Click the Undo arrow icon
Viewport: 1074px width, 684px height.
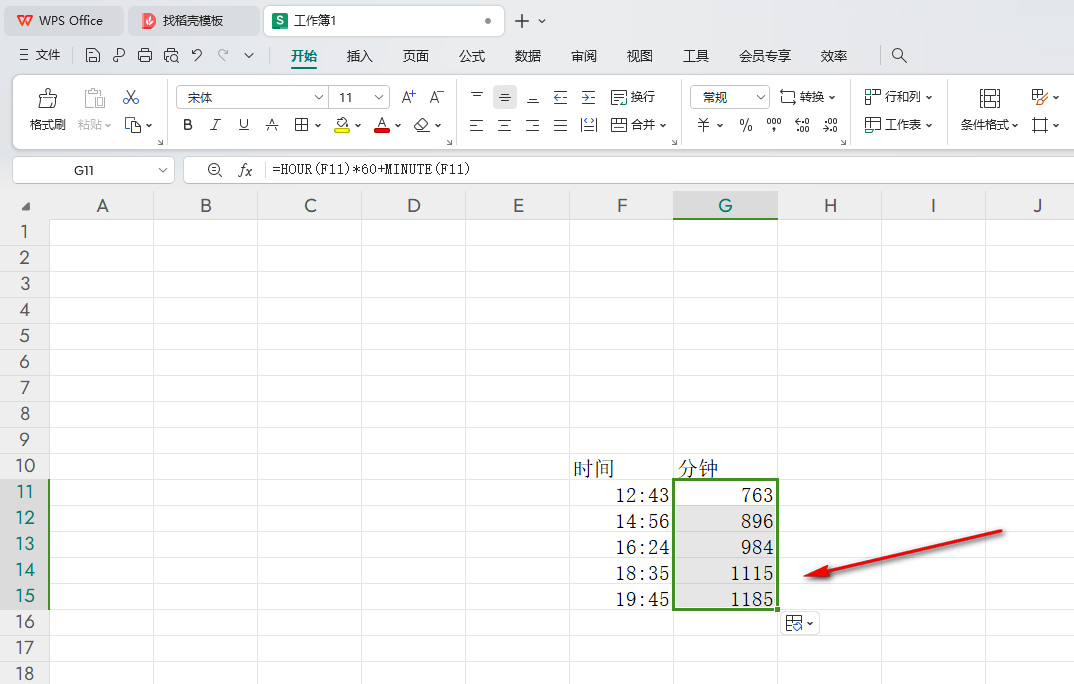tap(197, 56)
